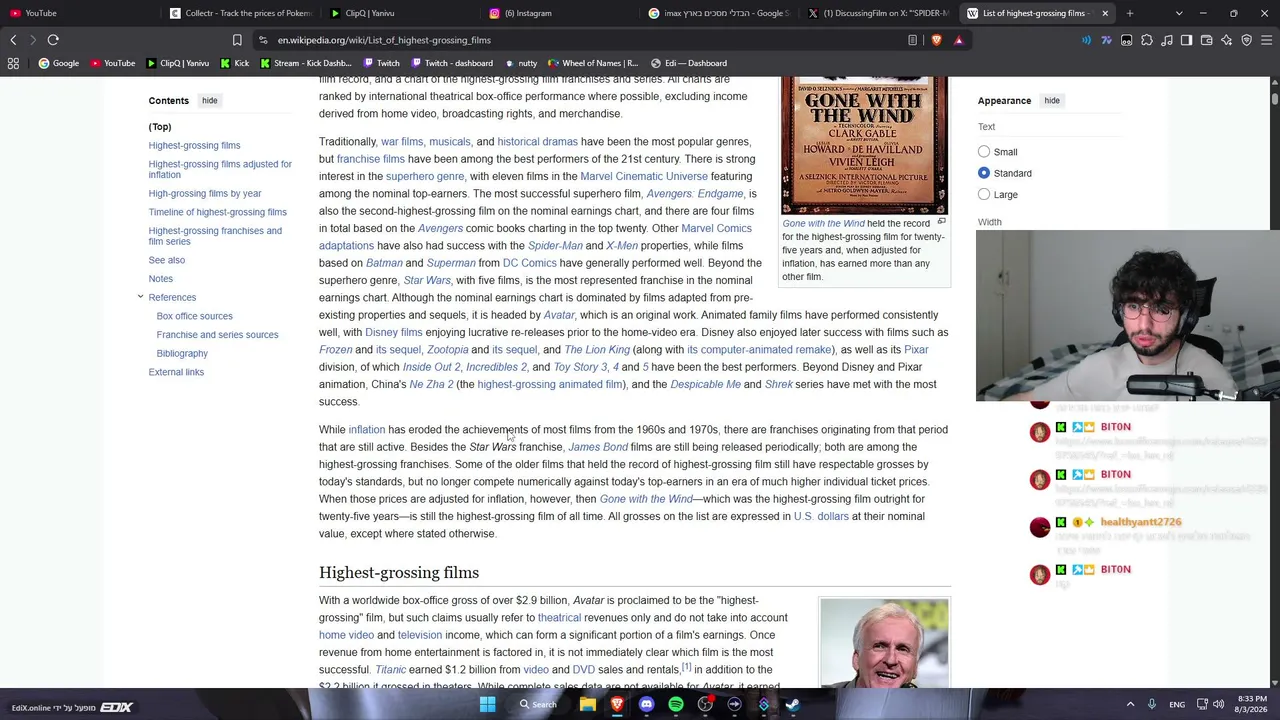Screen dimensions: 1280x720
Task: Collapse the References section in contents
Action: click(x=140, y=297)
